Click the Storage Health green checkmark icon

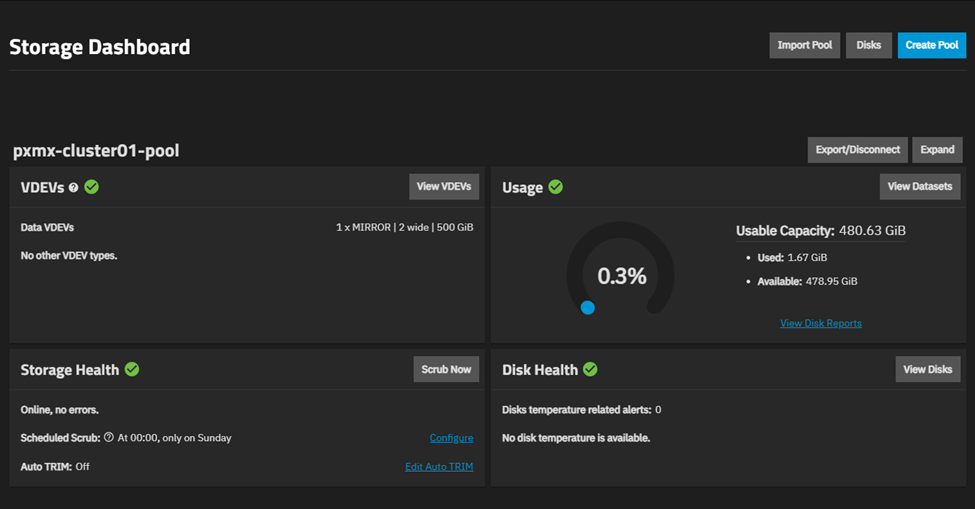[x=132, y=369]
